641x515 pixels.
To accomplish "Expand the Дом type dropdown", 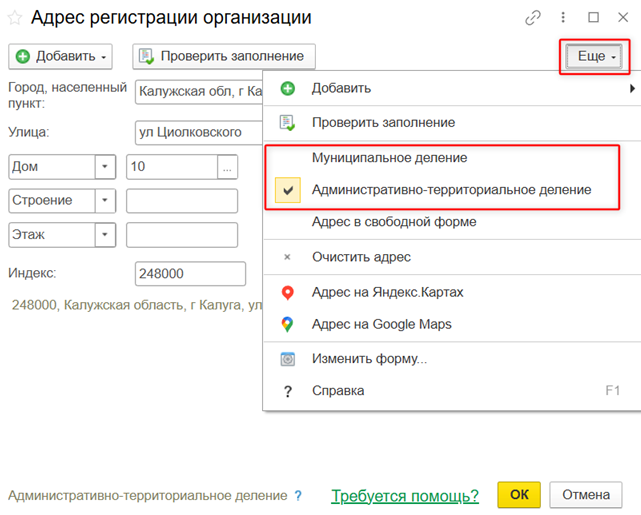I will tap(105, 167).
